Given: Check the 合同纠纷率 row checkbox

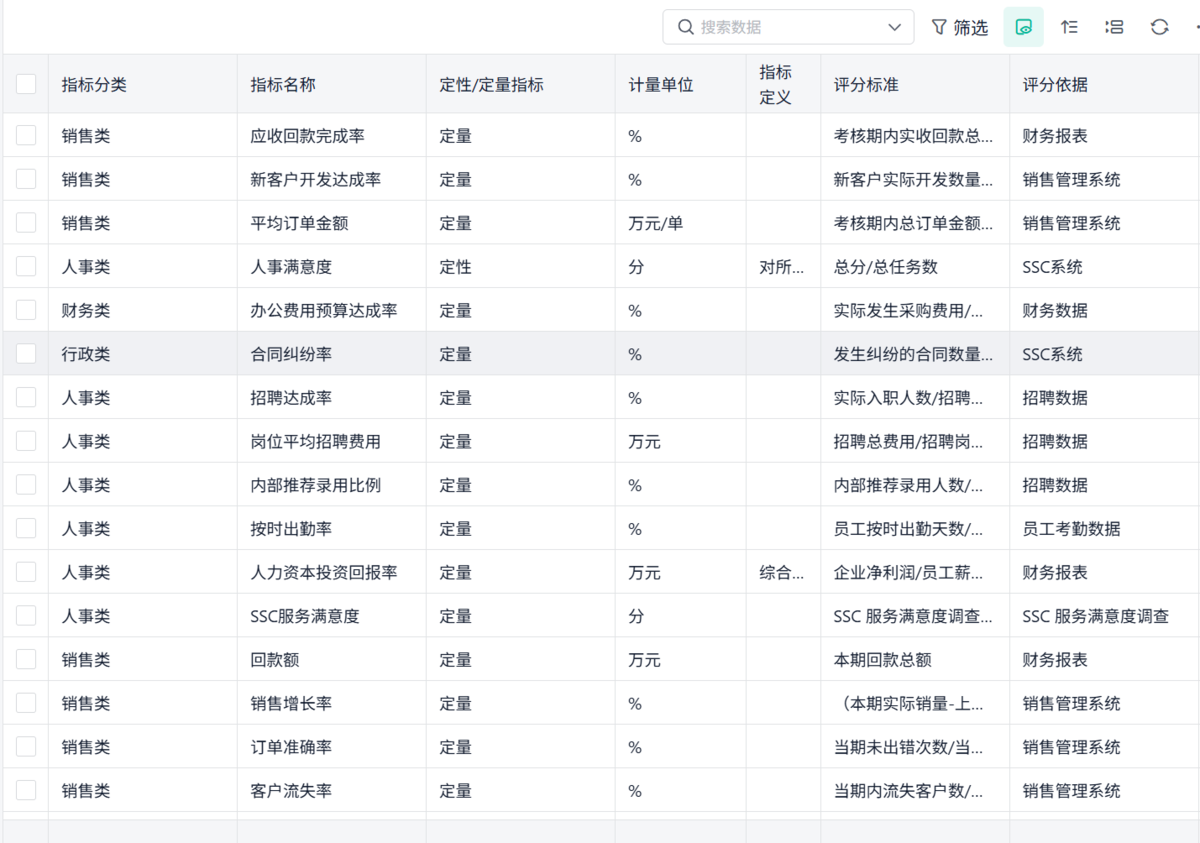Looking at the screenshot, I should 26,353.
